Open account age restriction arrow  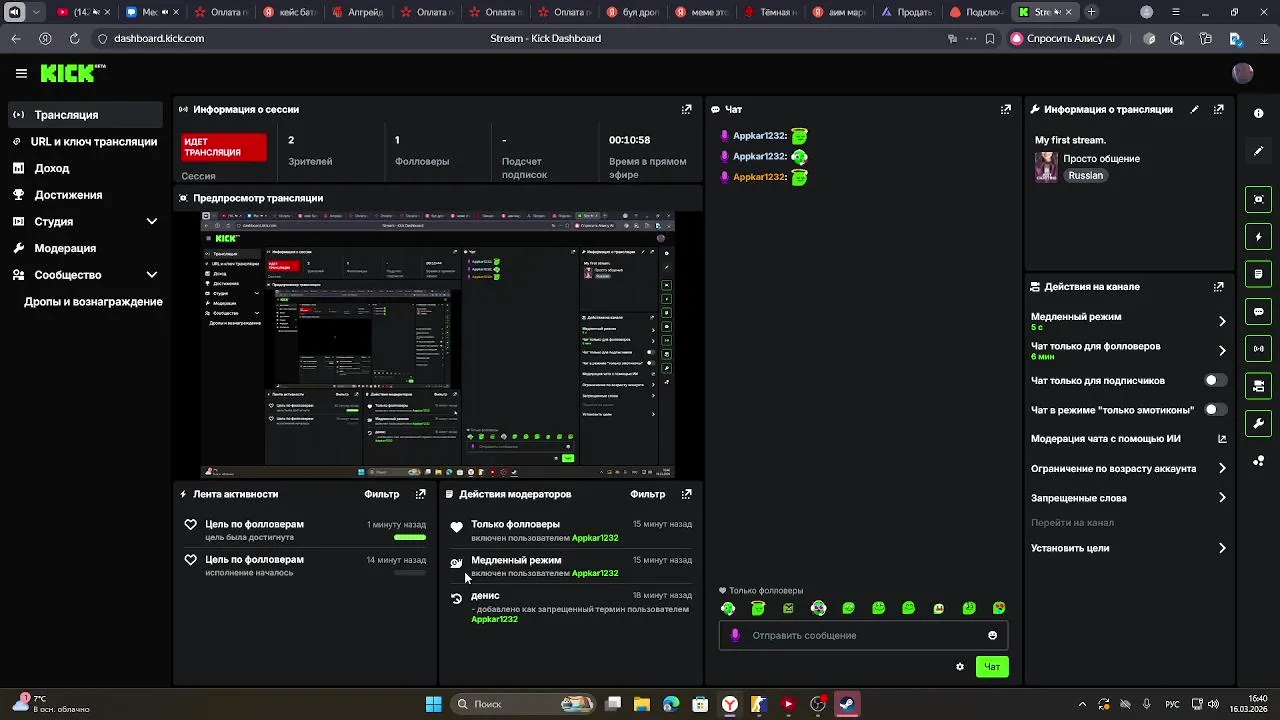pos(1222,468)
